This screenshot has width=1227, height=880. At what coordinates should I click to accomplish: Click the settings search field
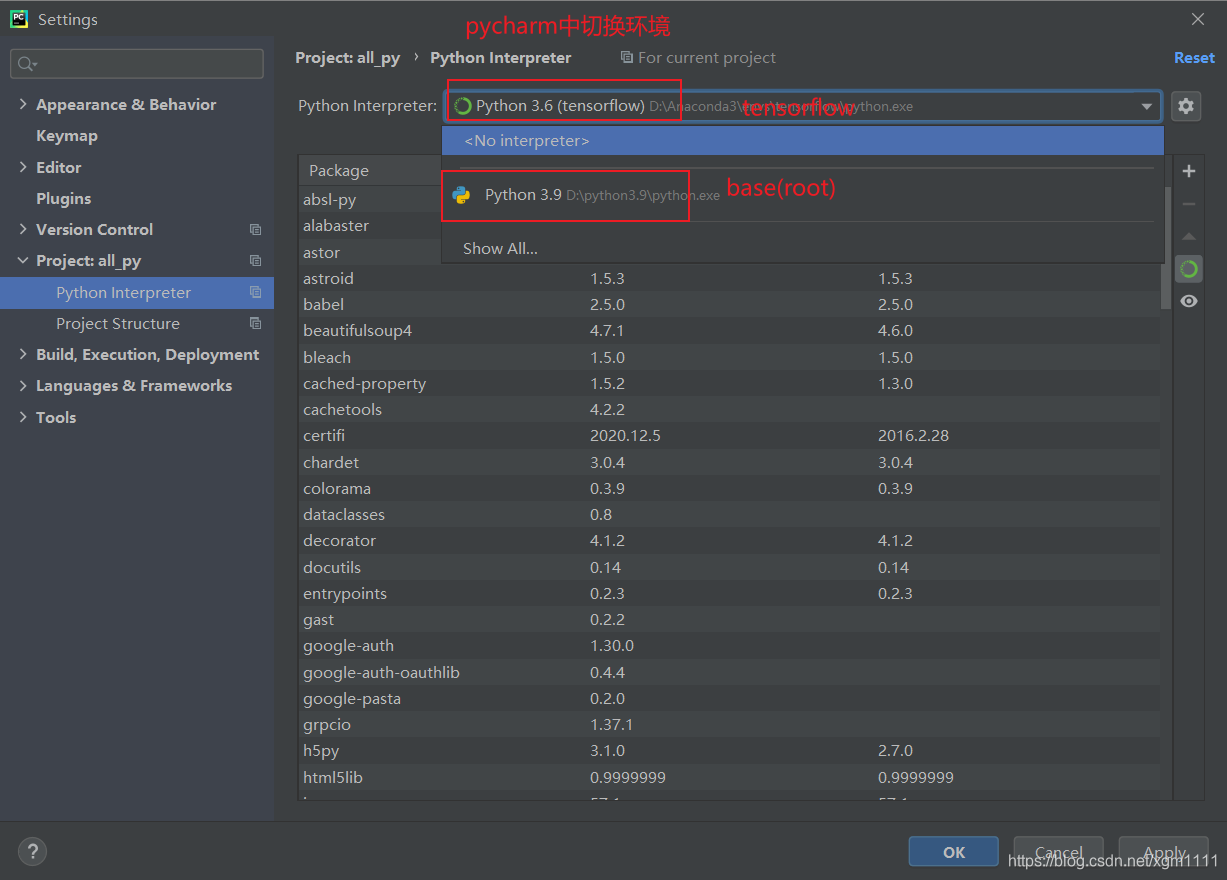point(137,64)
